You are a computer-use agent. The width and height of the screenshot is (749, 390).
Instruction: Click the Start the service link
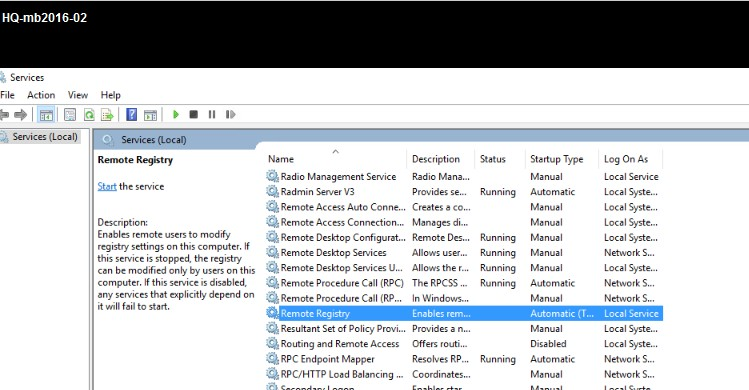point(107,186)
